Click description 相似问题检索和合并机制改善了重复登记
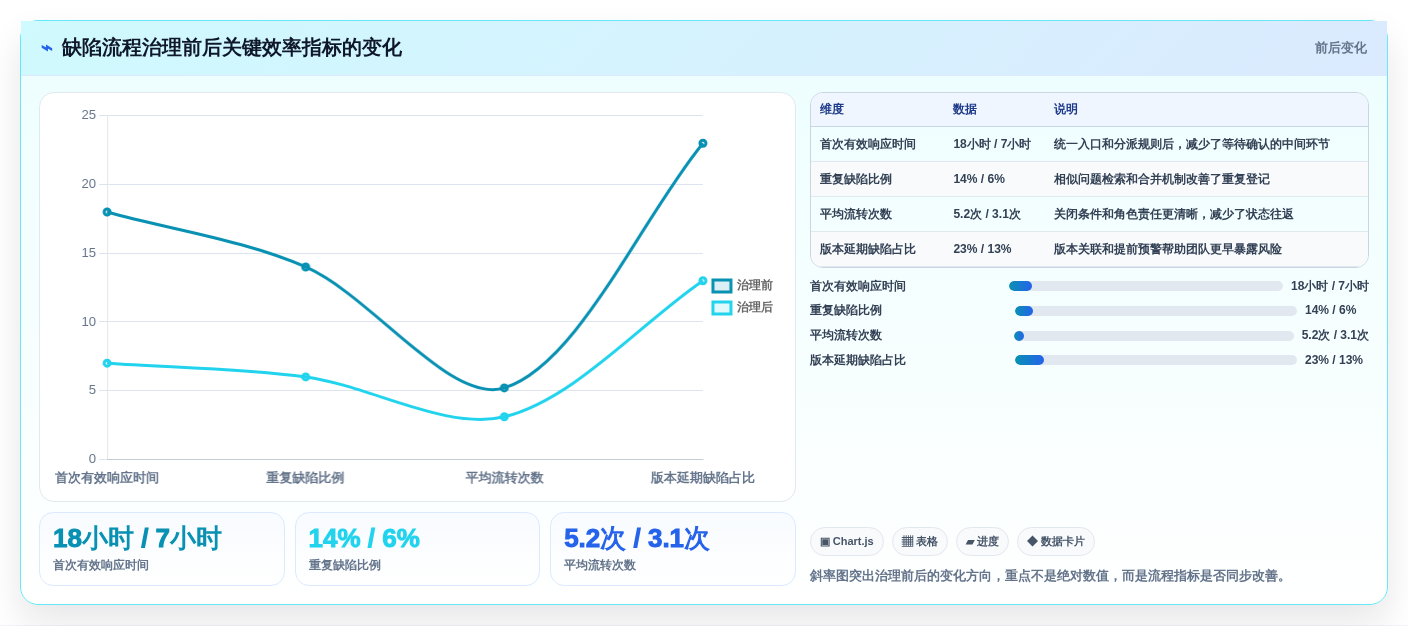This screenshot has height=626, width=1408. pyautogui.click(x=1162, y=179)
